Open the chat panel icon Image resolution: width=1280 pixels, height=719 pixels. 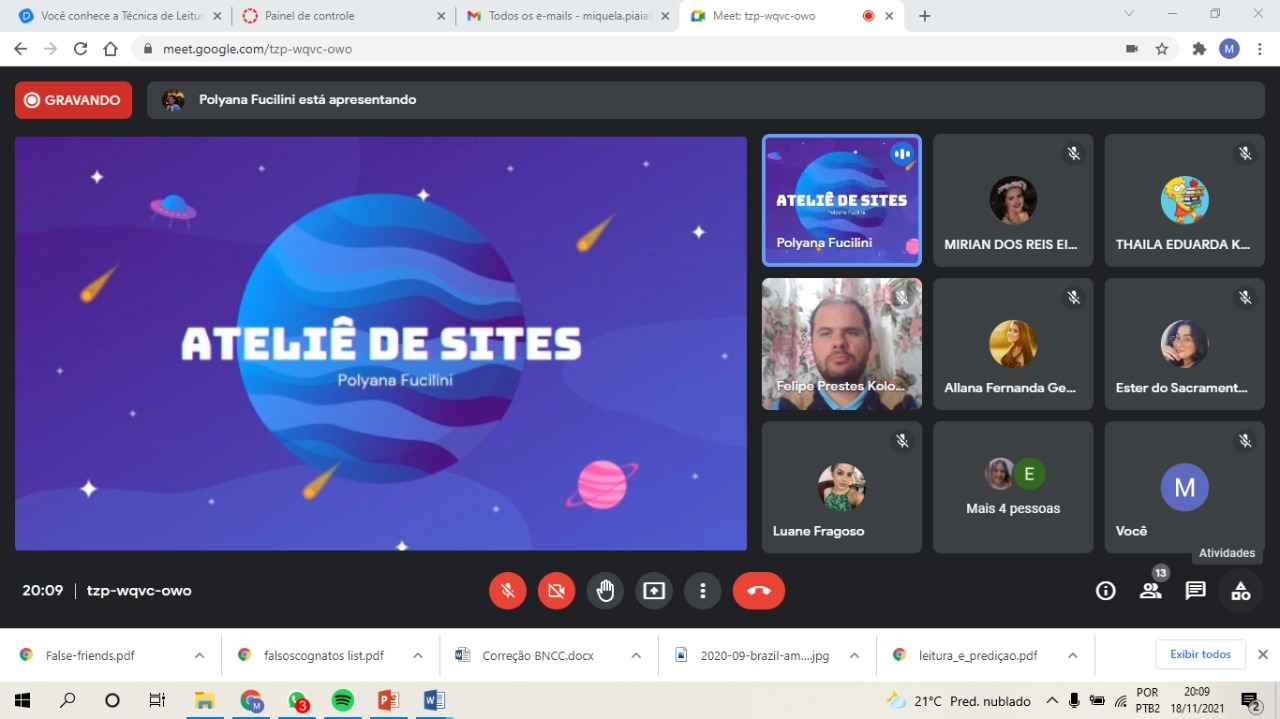coord(1195,591)
